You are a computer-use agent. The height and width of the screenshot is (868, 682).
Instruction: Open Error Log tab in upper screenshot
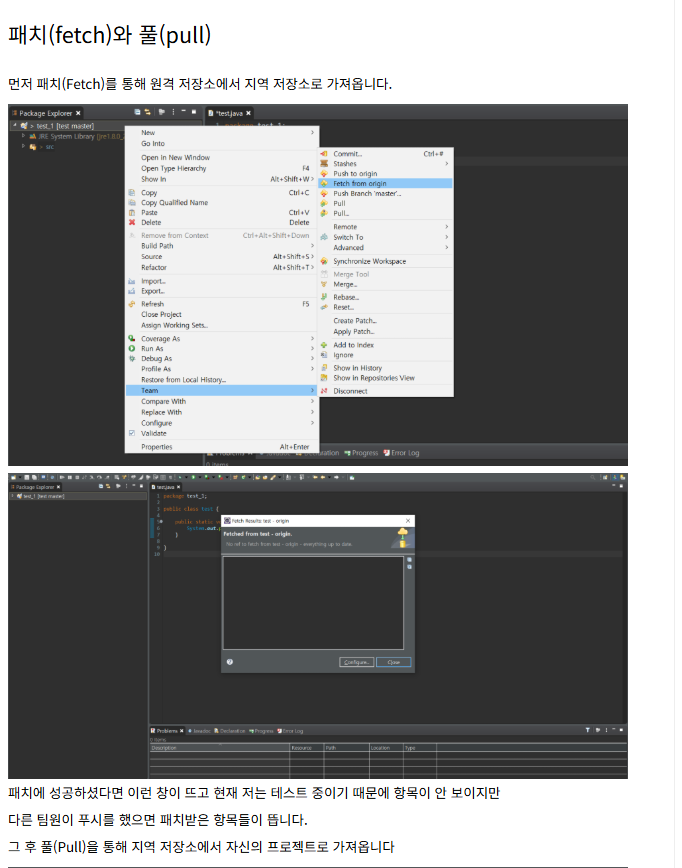(401, 453)
